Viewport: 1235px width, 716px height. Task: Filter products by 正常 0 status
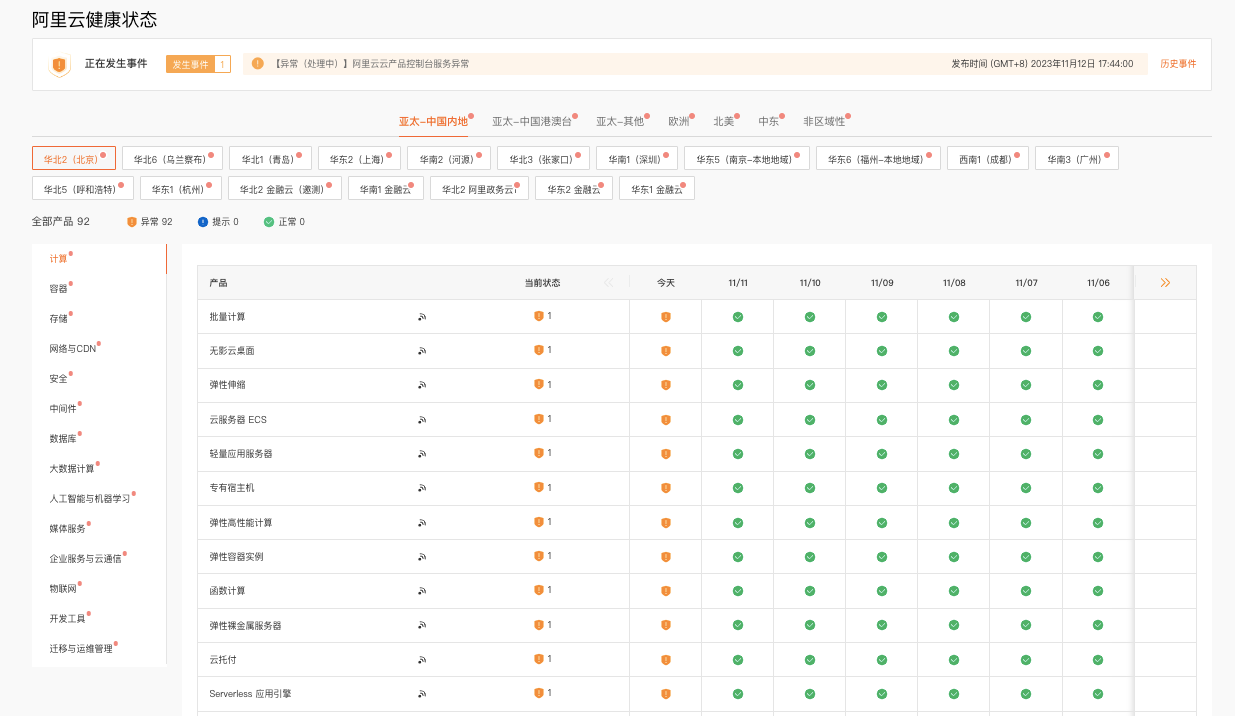(284, 222)
